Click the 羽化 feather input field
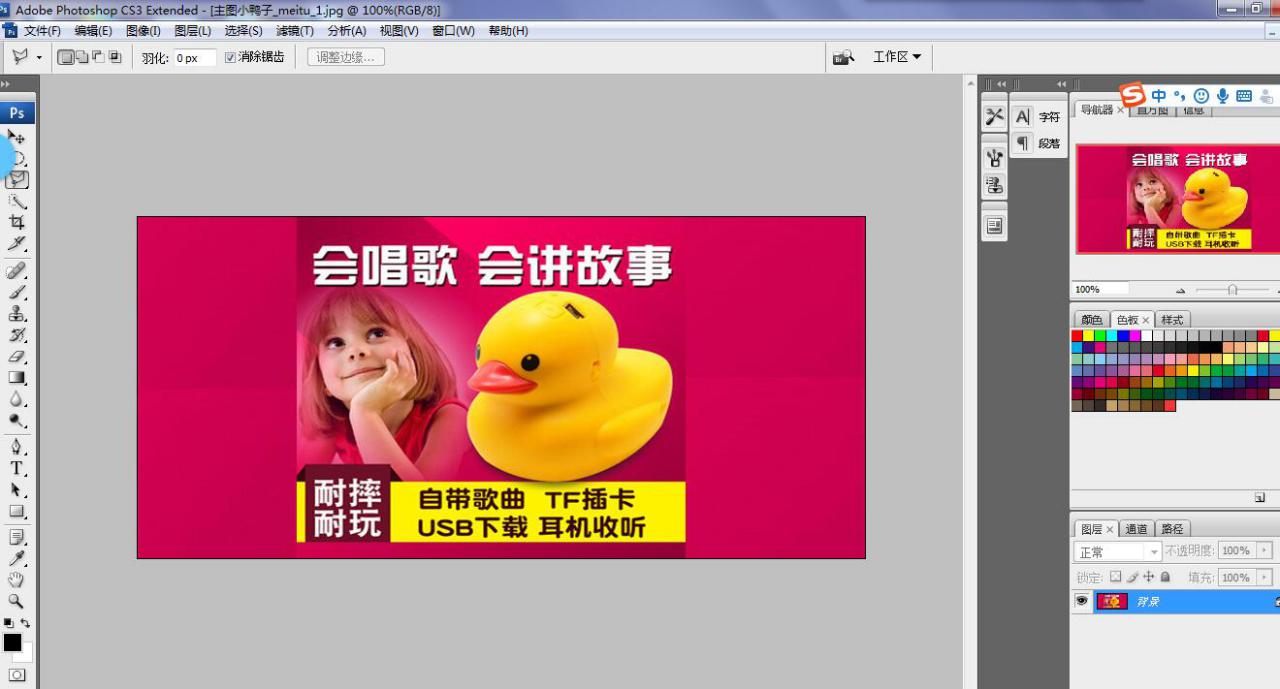This screenshot has height=689, width=1280. (x=194, y=58)
